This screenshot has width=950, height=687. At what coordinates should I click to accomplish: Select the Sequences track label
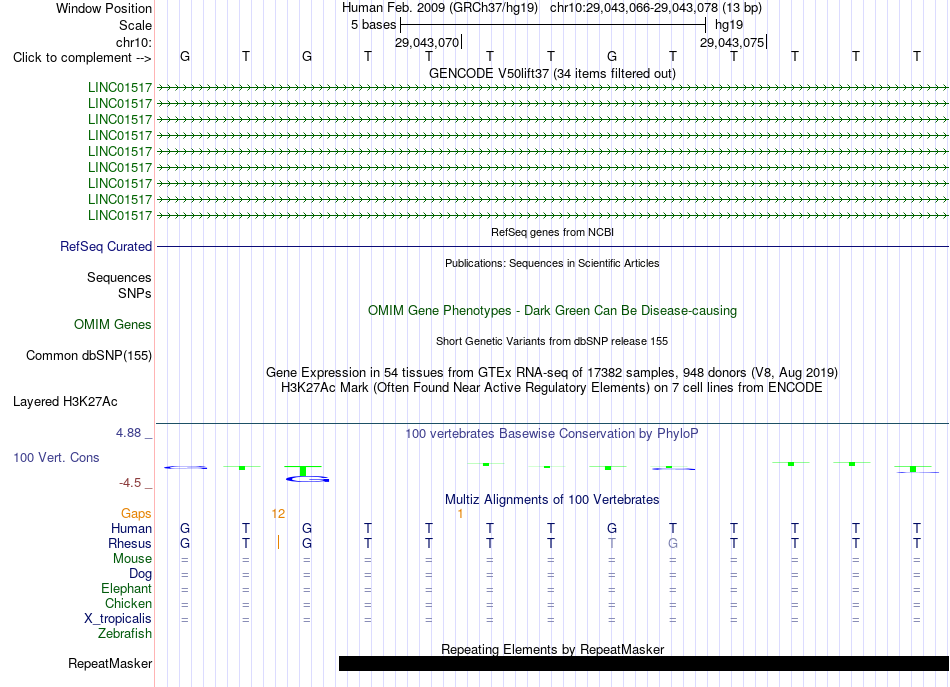(x=119, y=277)
